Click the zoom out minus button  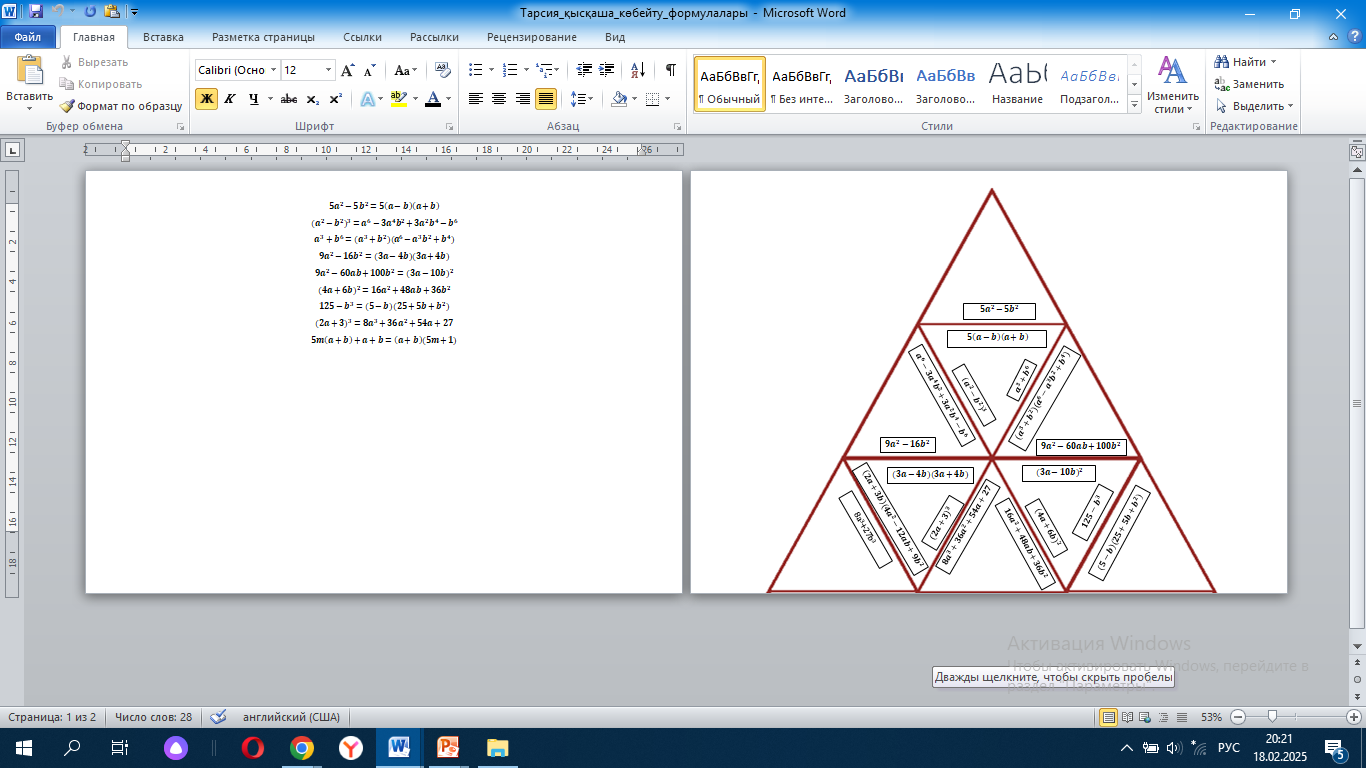[1238, 717]
